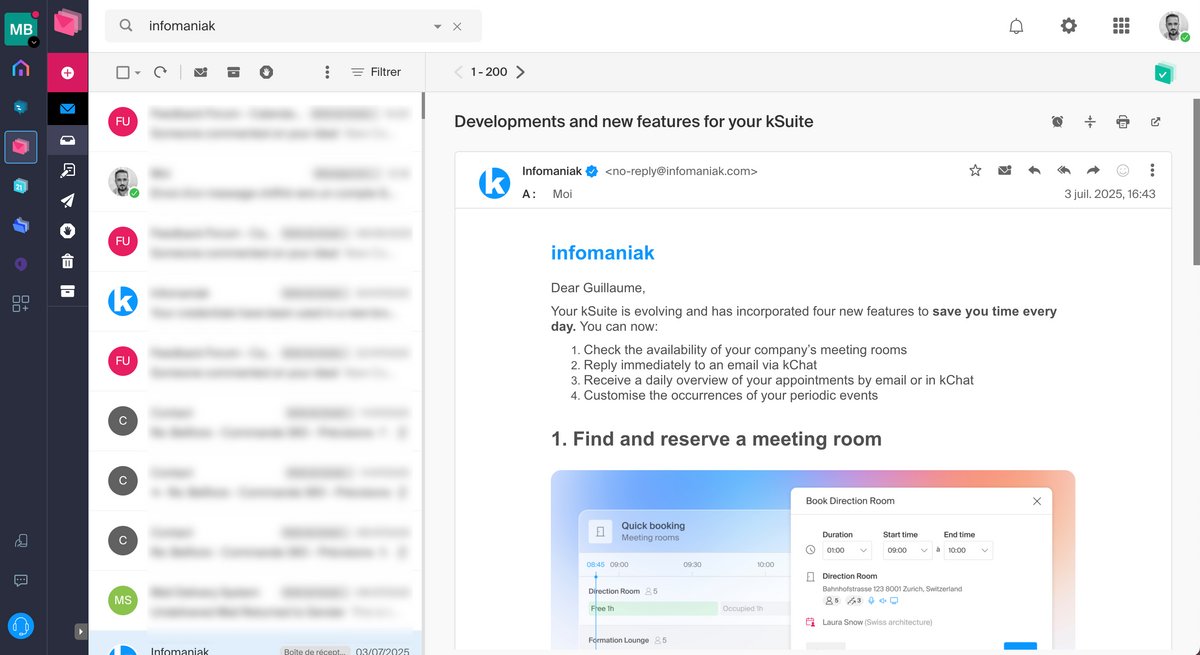
Task: Close the Book Direction Room dialog image
Action: tap(1037, 501)
